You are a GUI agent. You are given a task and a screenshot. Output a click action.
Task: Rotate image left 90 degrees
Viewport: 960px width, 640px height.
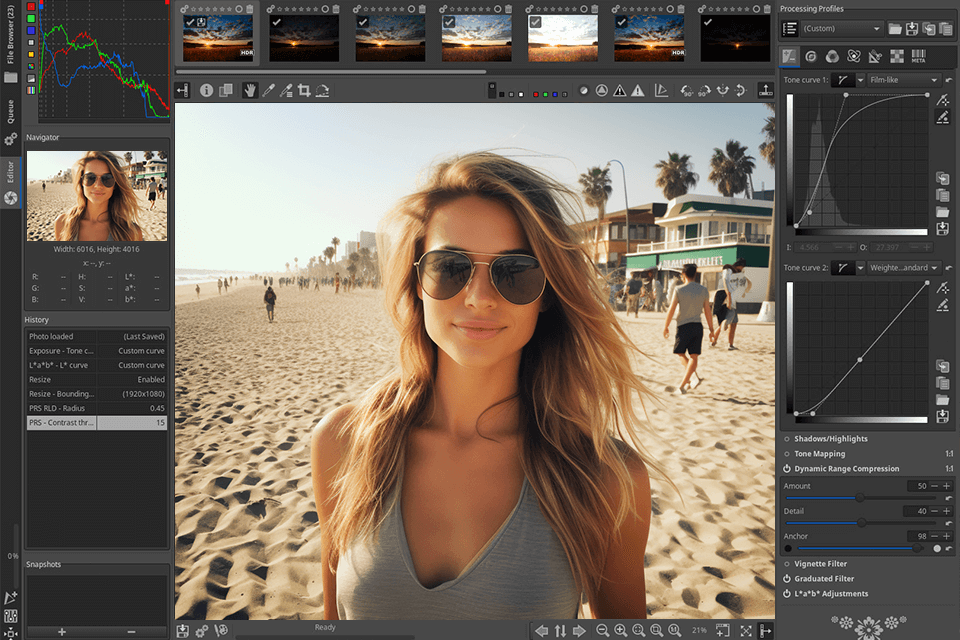(686, 91)
